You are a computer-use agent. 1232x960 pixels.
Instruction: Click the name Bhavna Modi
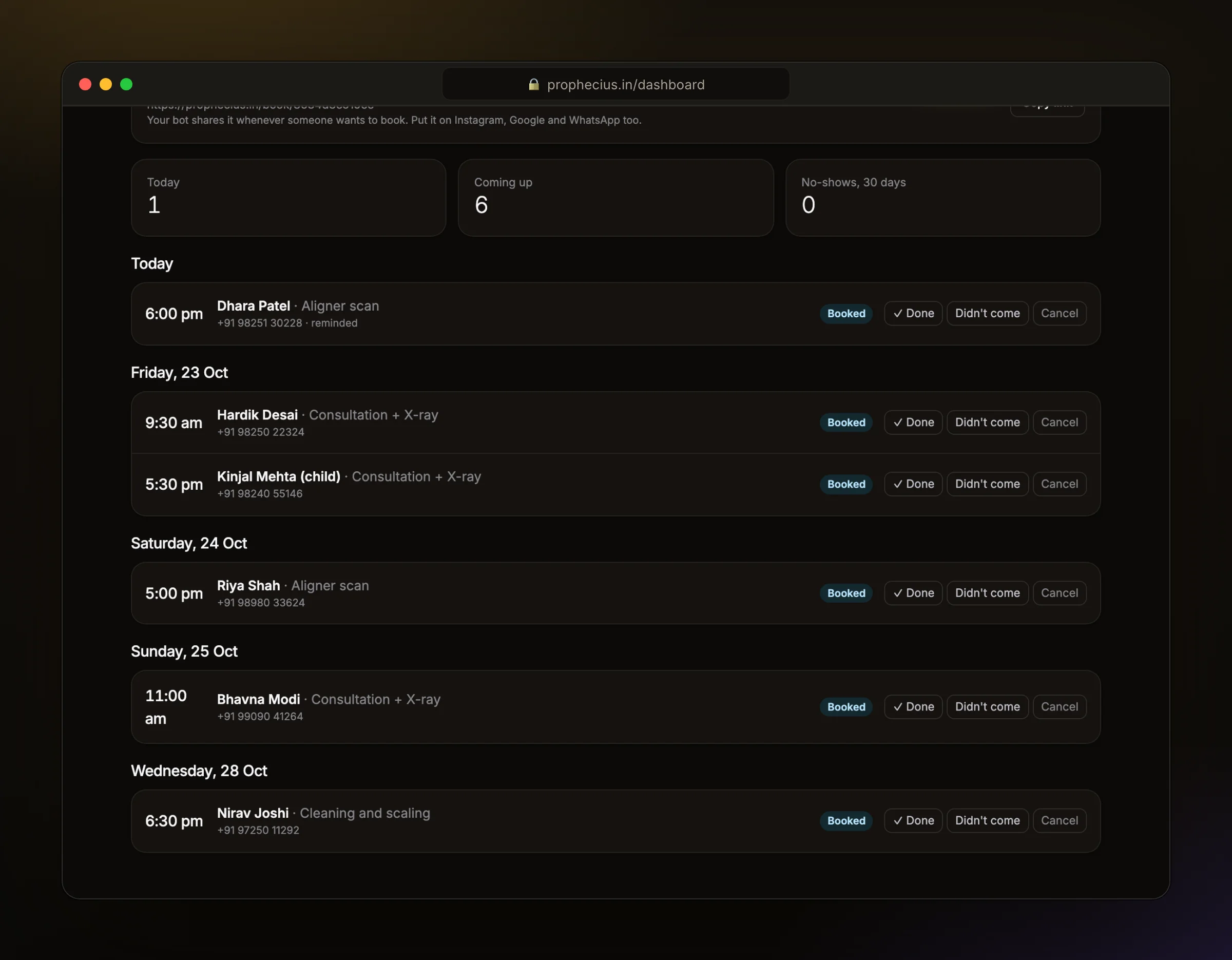tap(258, 699)
